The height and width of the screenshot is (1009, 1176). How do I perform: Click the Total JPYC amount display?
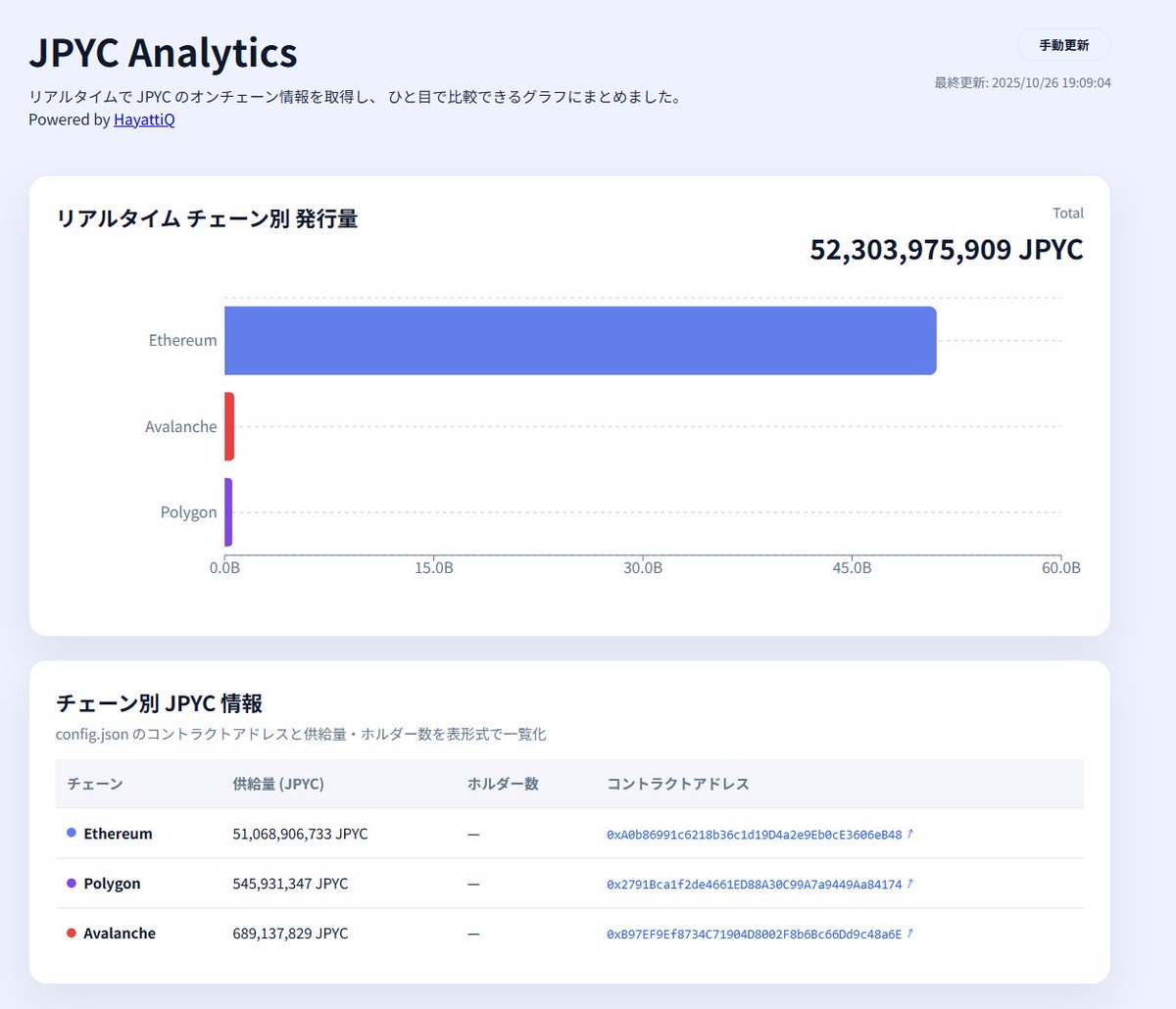[x=947, y=250]
